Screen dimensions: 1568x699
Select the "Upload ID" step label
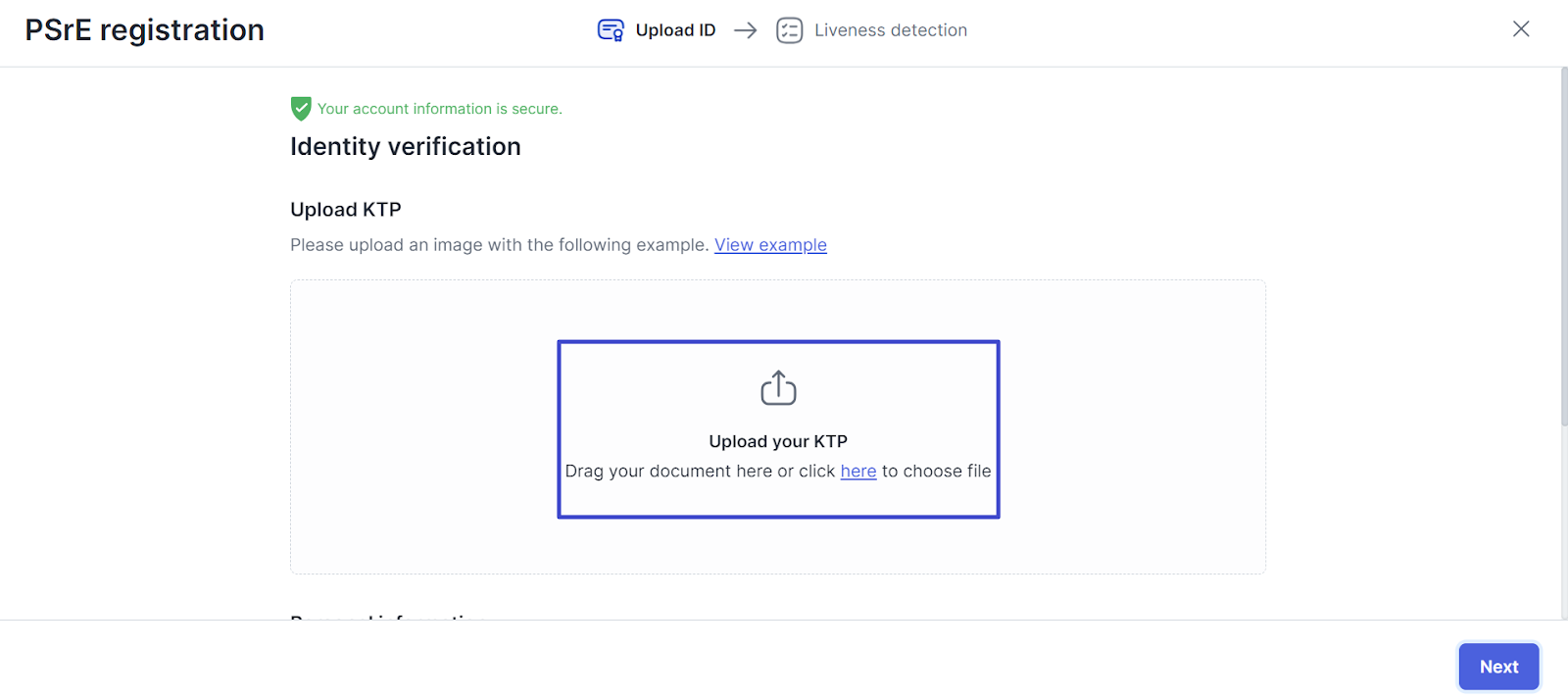(675, 30)
